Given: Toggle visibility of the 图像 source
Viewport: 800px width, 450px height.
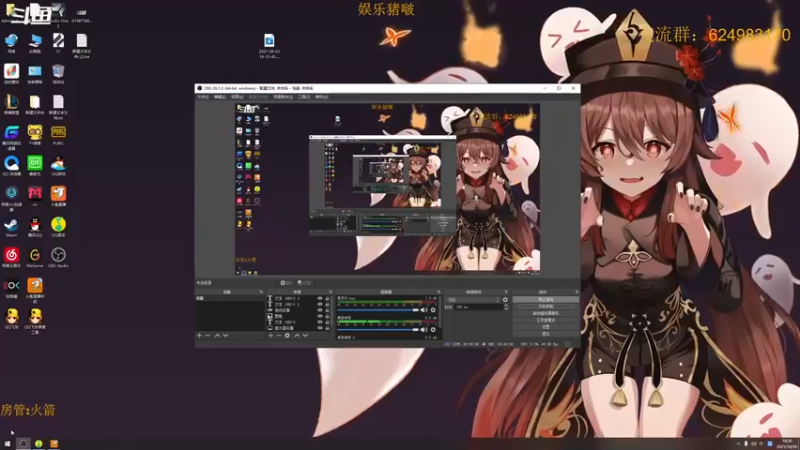Looking at the screenshot, I should pyautogui.click(x=320, y=316).
